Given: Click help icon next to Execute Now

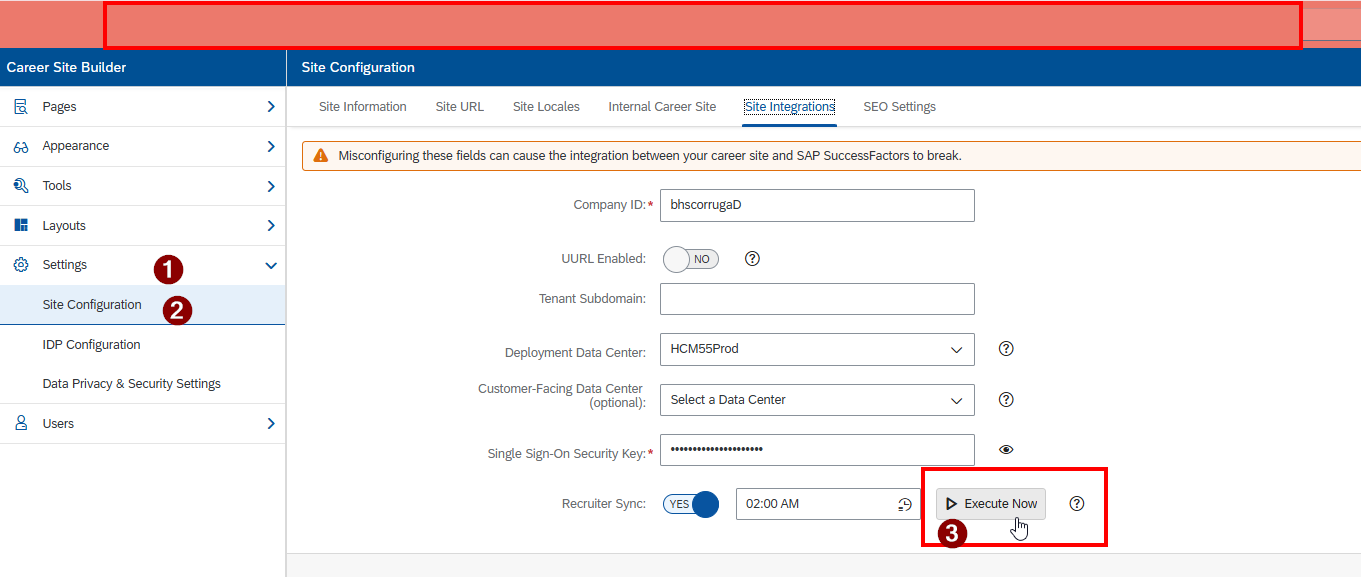Looking at the screenshot, I should coord(1076,504).
